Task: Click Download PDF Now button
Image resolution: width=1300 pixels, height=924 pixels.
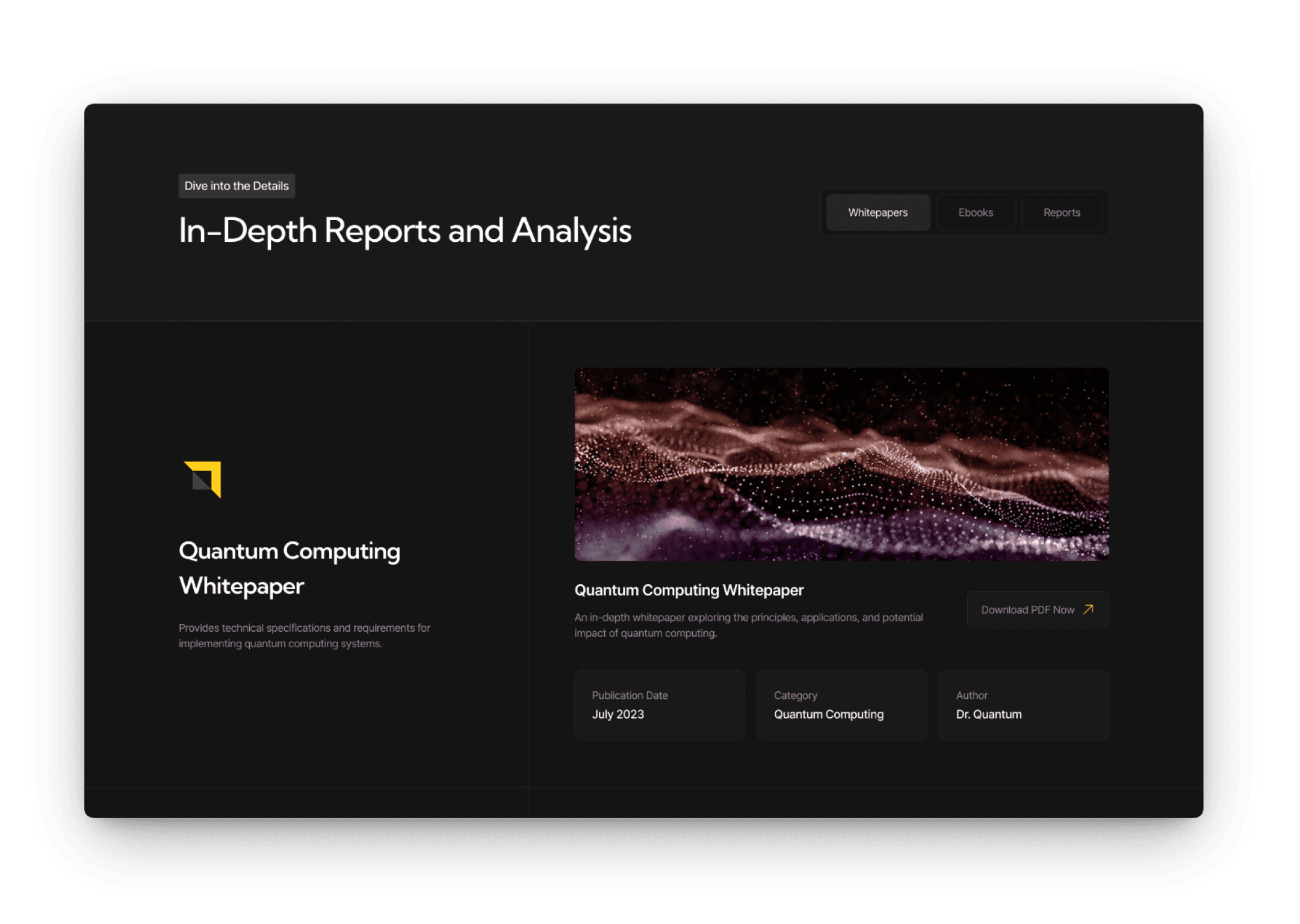Action: 1038,610
